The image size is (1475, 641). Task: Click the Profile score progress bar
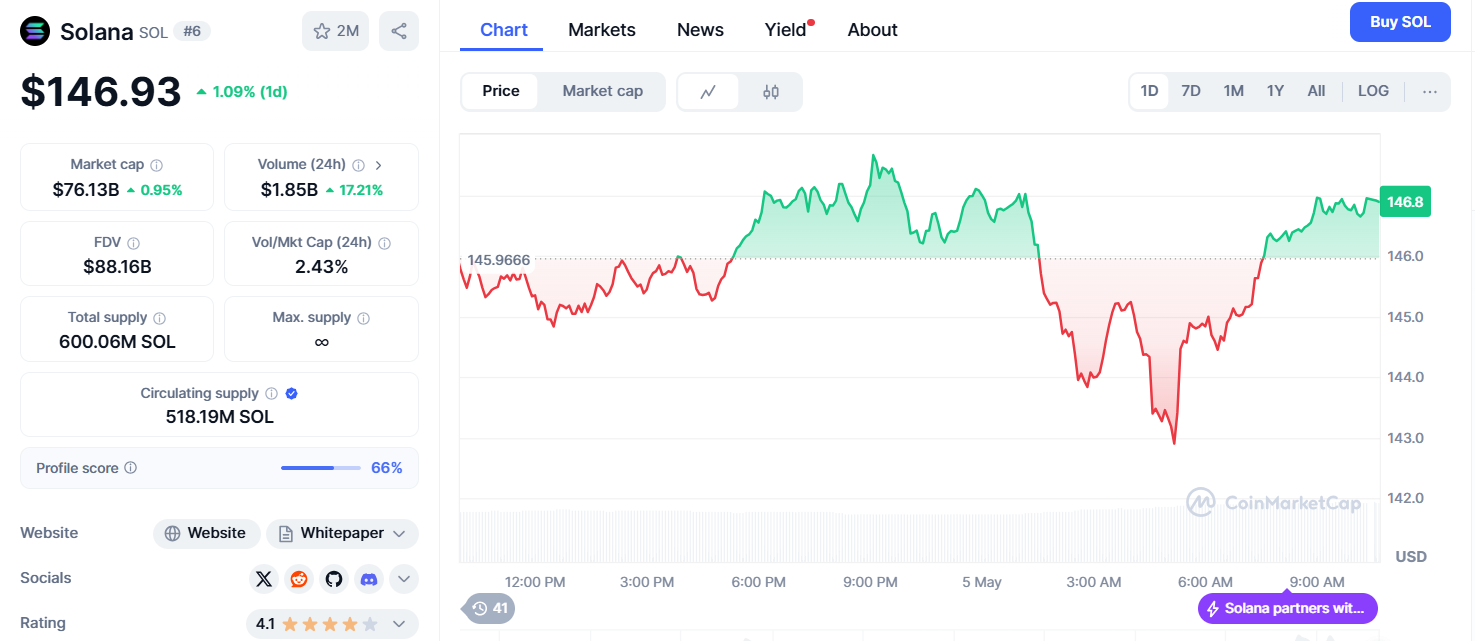coord(321,468)
